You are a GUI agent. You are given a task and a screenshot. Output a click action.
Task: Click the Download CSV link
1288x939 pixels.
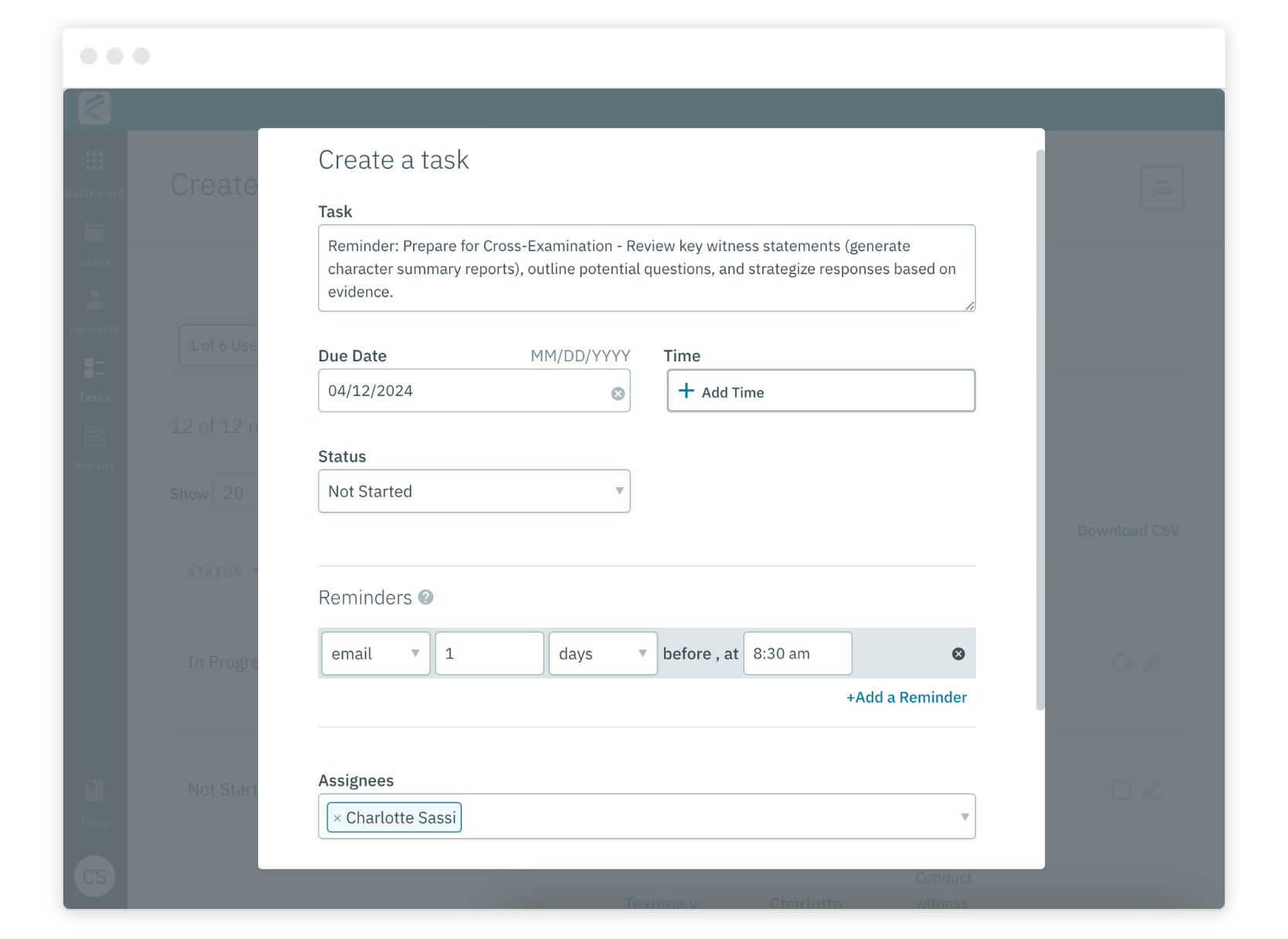click(x=1128, y=531)
